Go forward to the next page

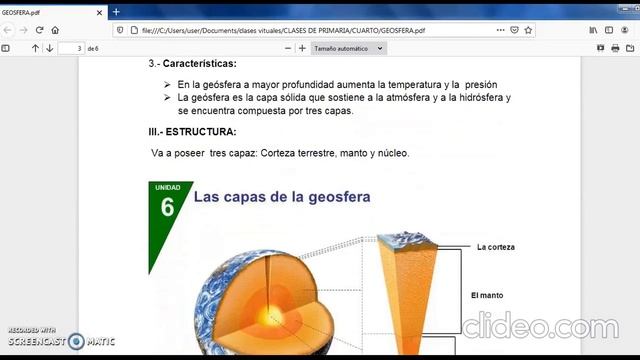(24, 30)
